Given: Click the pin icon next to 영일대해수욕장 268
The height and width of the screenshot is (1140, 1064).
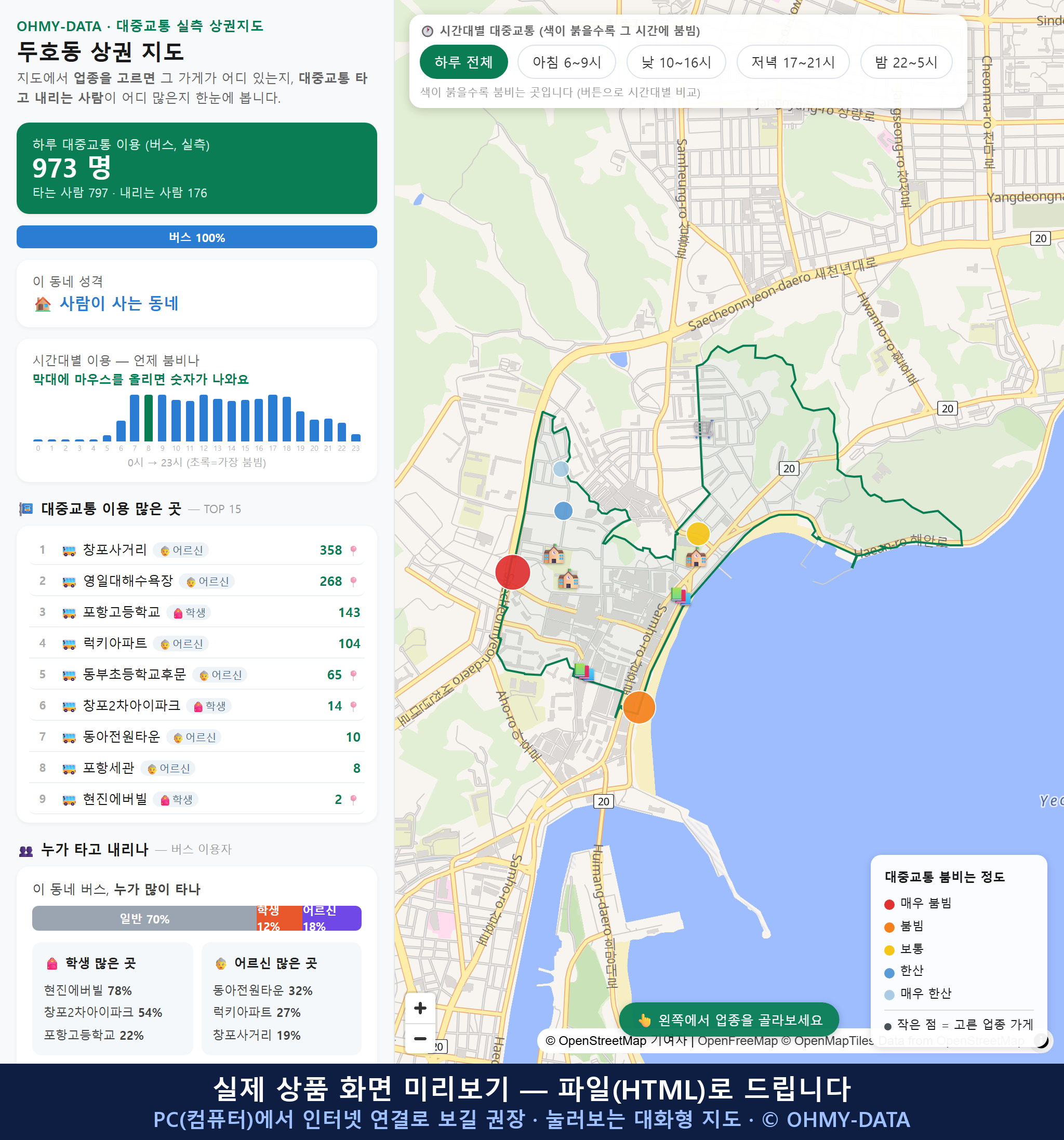Looking at the screenshot, I should (x=353, y=582).
